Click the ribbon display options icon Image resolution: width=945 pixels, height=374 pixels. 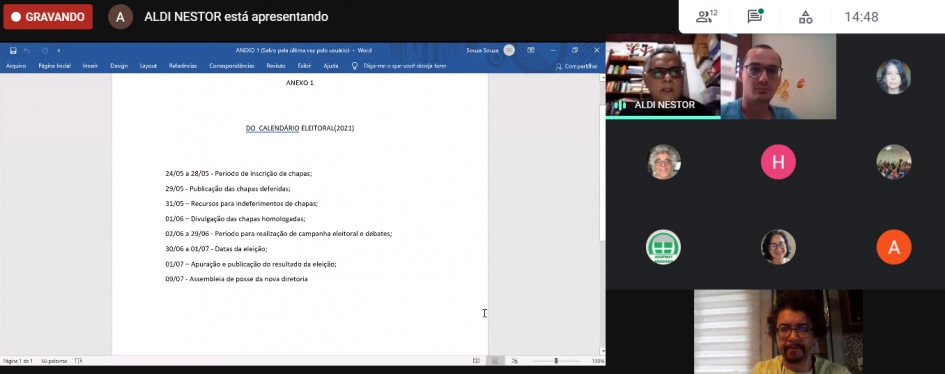click(x=531, y=50)
